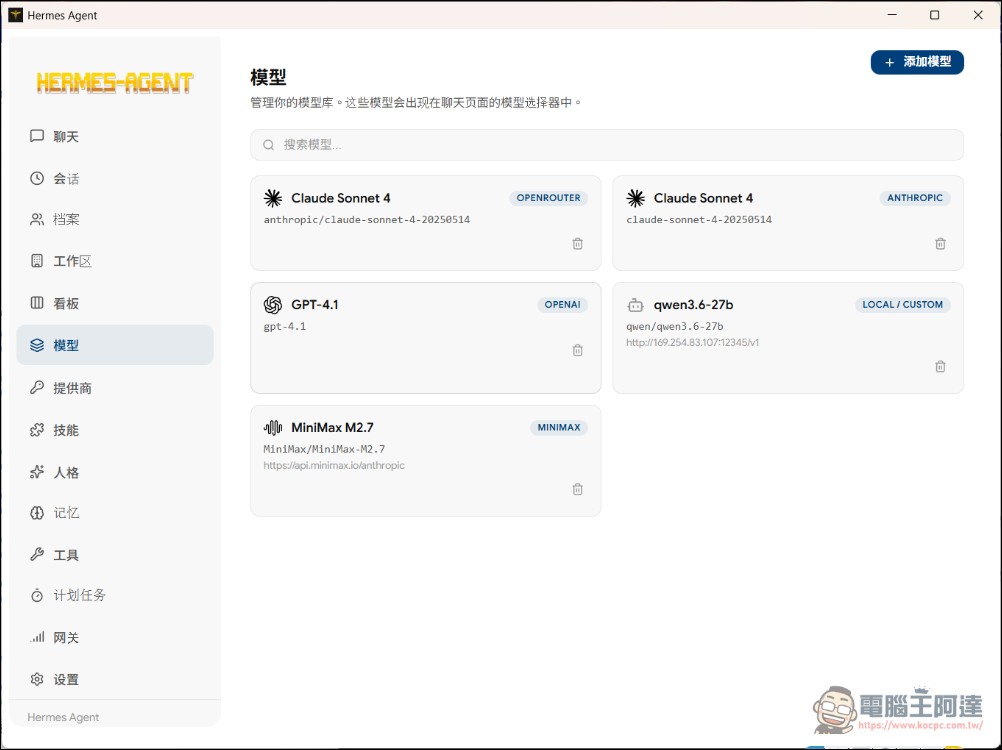This screenshot has height=750, width=1002.
Task: Click the Hermes Agent title bar icon
Action: point(15,15)
